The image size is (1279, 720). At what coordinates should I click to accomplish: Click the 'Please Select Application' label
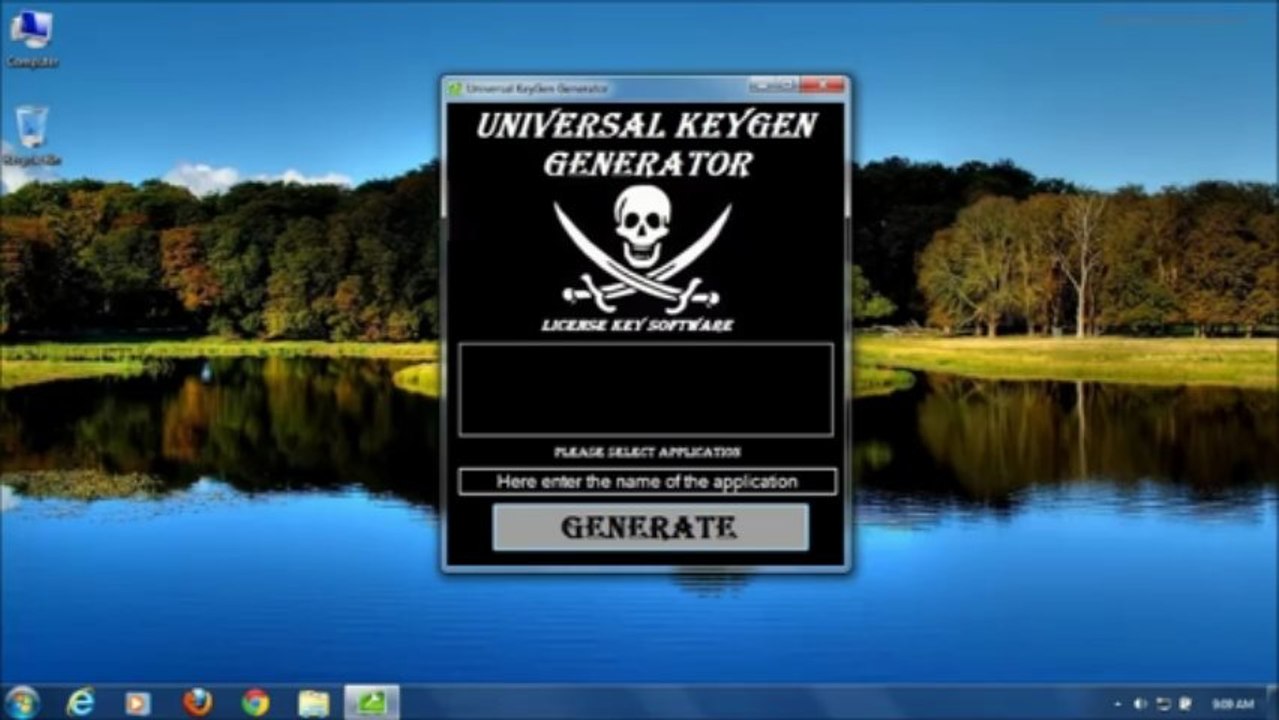(648, 452)
